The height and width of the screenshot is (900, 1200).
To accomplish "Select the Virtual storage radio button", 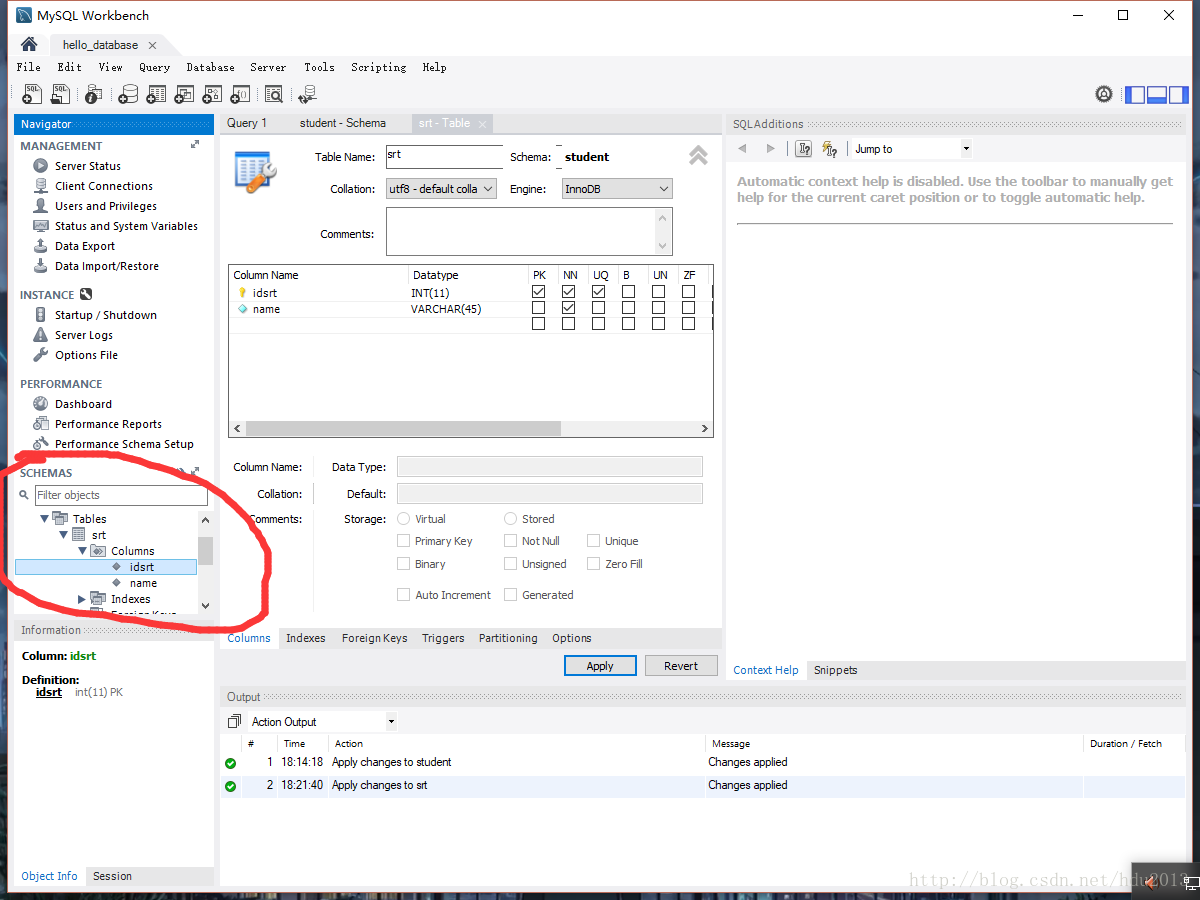I will [x=404, y=519].
